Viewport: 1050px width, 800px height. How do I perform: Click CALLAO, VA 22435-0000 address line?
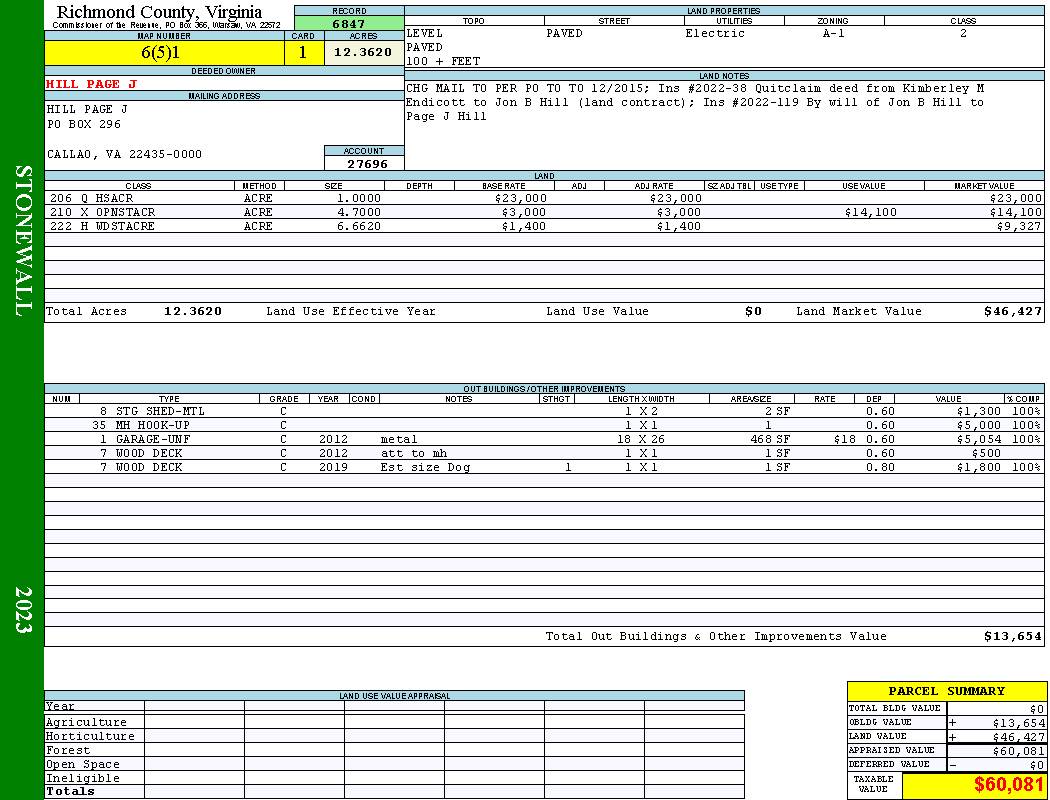[x=124, y=155]
